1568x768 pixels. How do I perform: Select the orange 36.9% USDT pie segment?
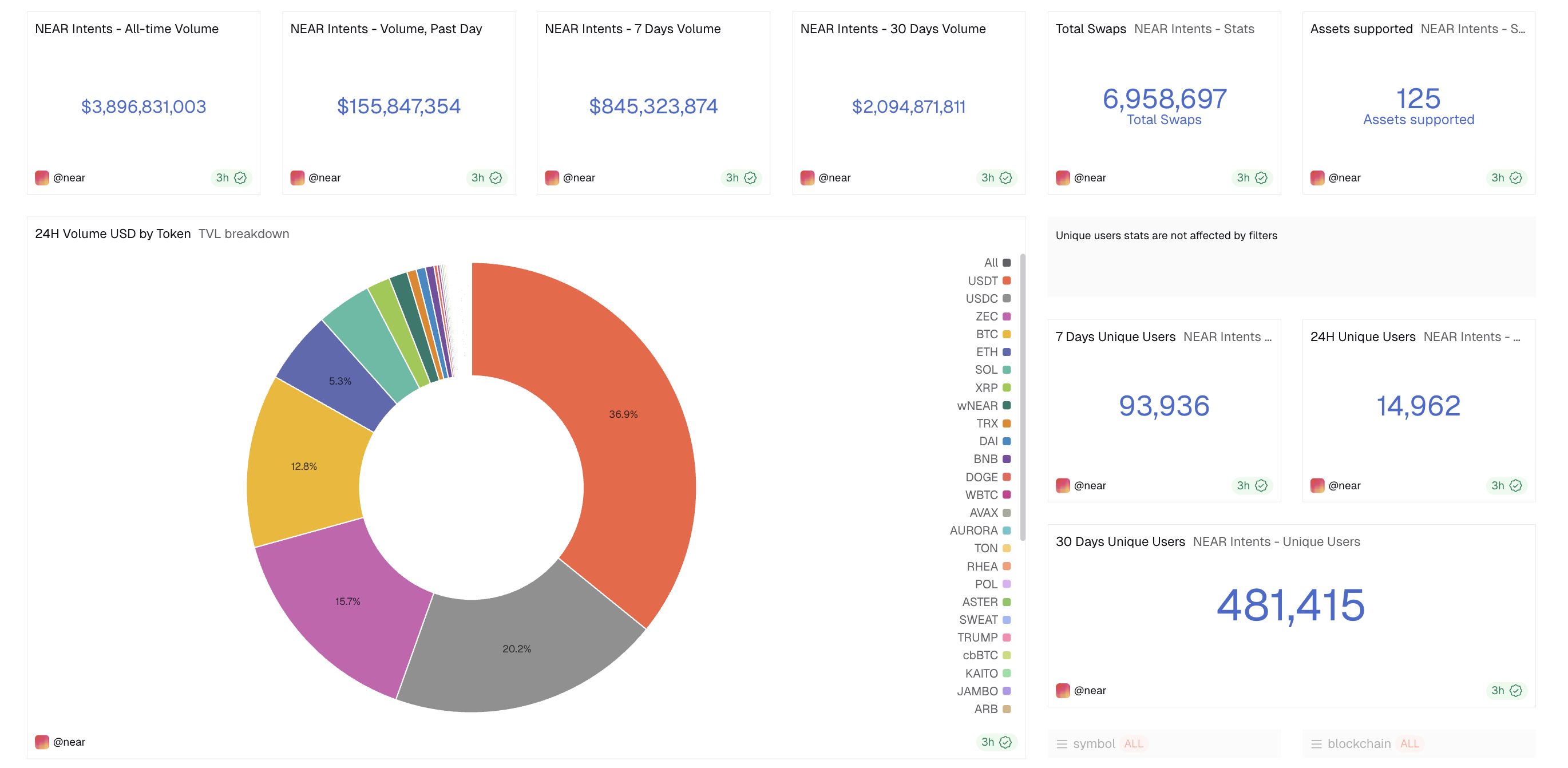pyautogui.click(x=624, y=414)
